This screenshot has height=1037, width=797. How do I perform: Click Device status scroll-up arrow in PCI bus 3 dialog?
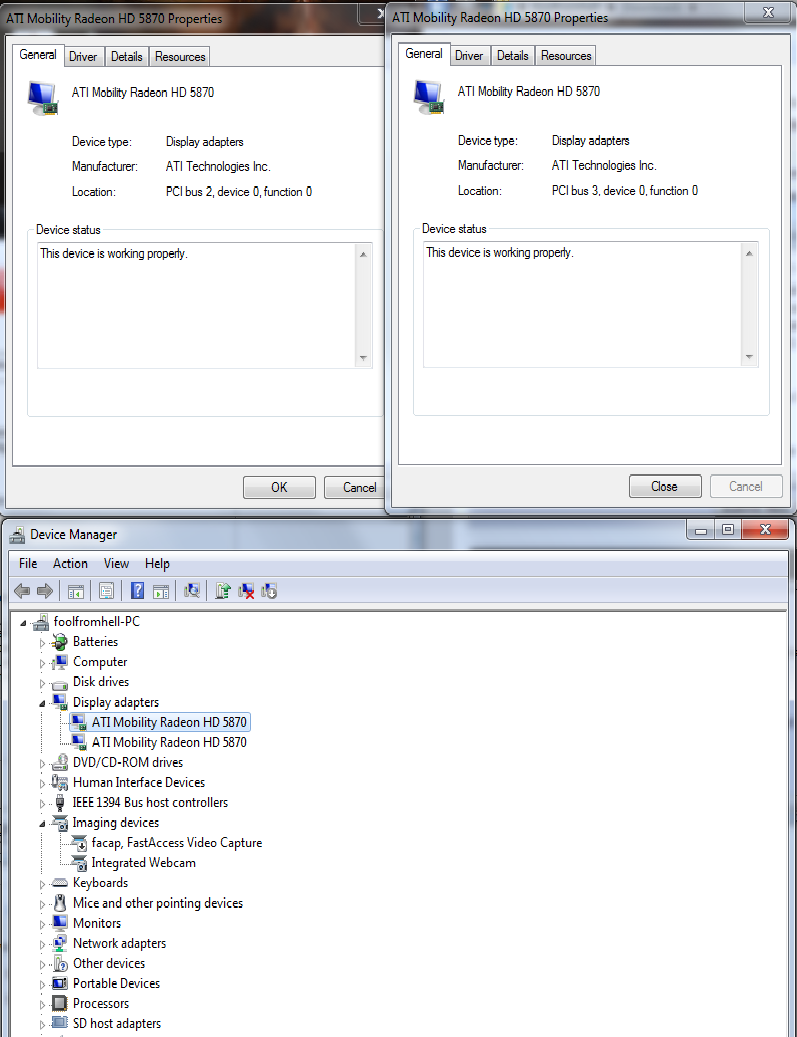point(749,253)
